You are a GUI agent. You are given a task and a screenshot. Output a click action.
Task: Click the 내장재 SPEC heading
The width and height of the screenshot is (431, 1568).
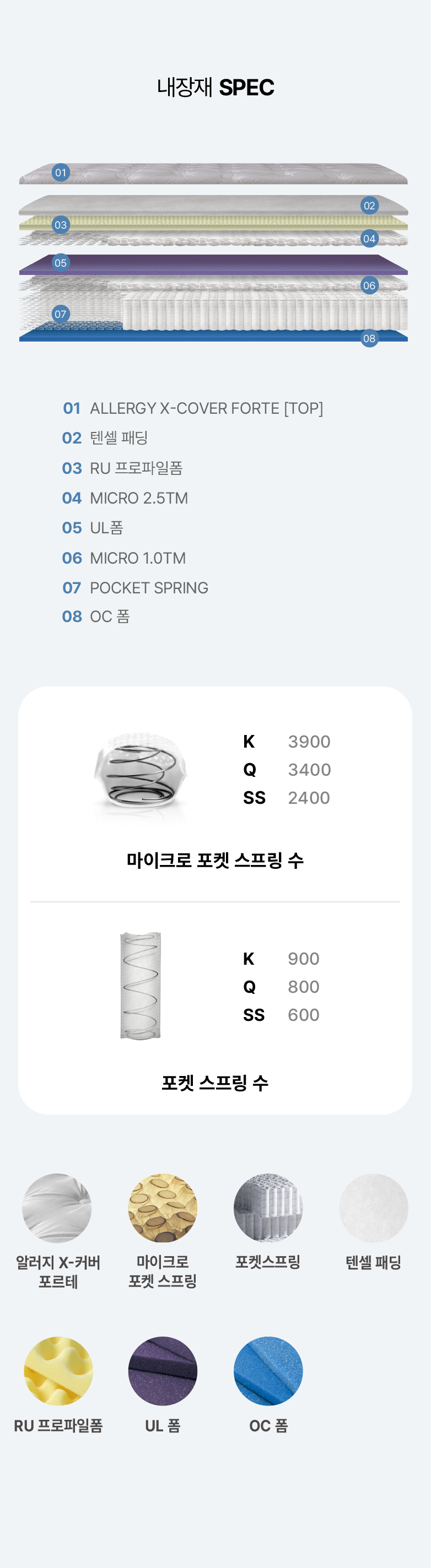click(215, 87)
